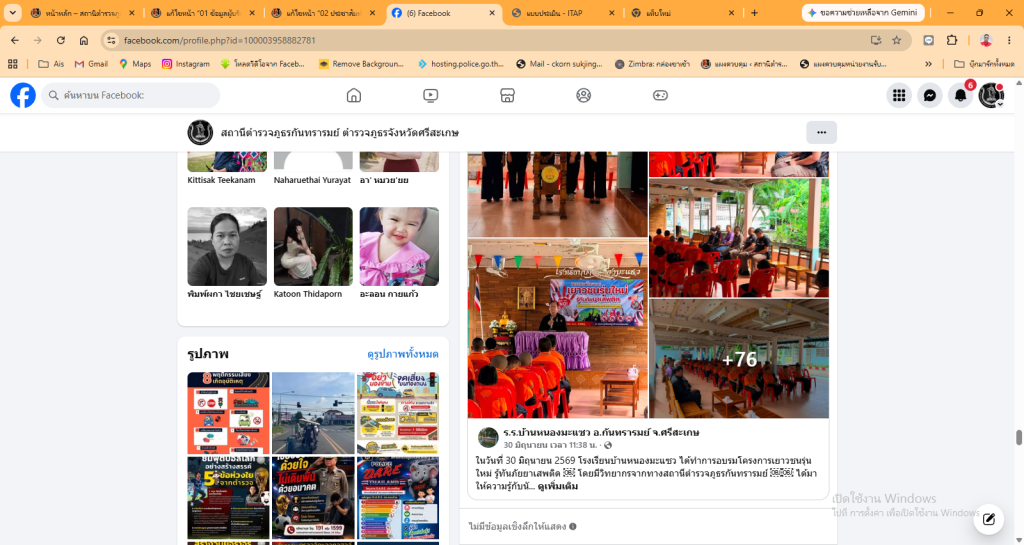This screenshot has width=1024, height=545.
Task: Open the Ais bookmark folder
Action: click(x=51, y=64)
